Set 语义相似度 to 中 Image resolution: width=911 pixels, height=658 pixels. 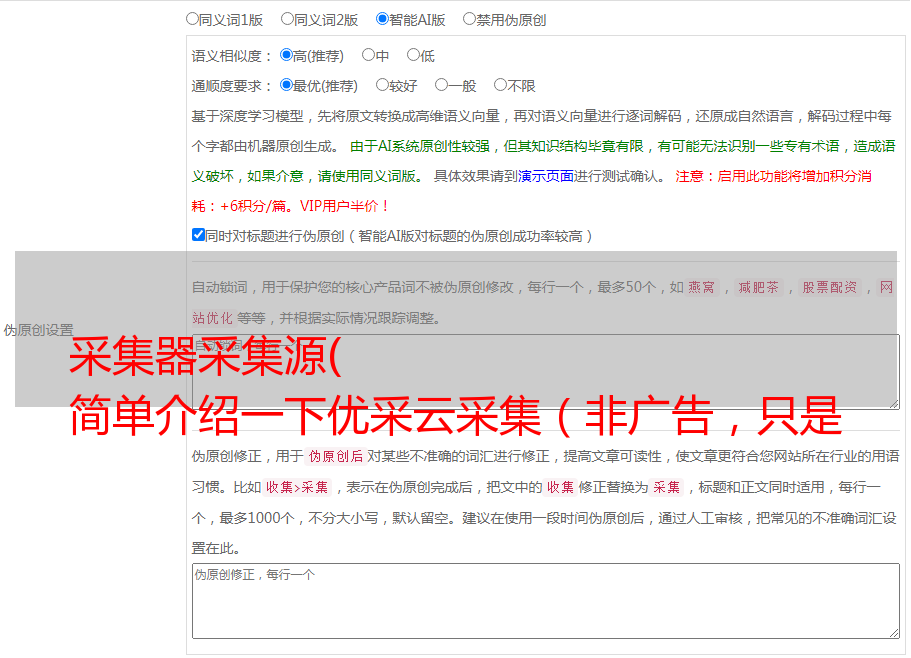pyautogui.click(x=368, y=55)
